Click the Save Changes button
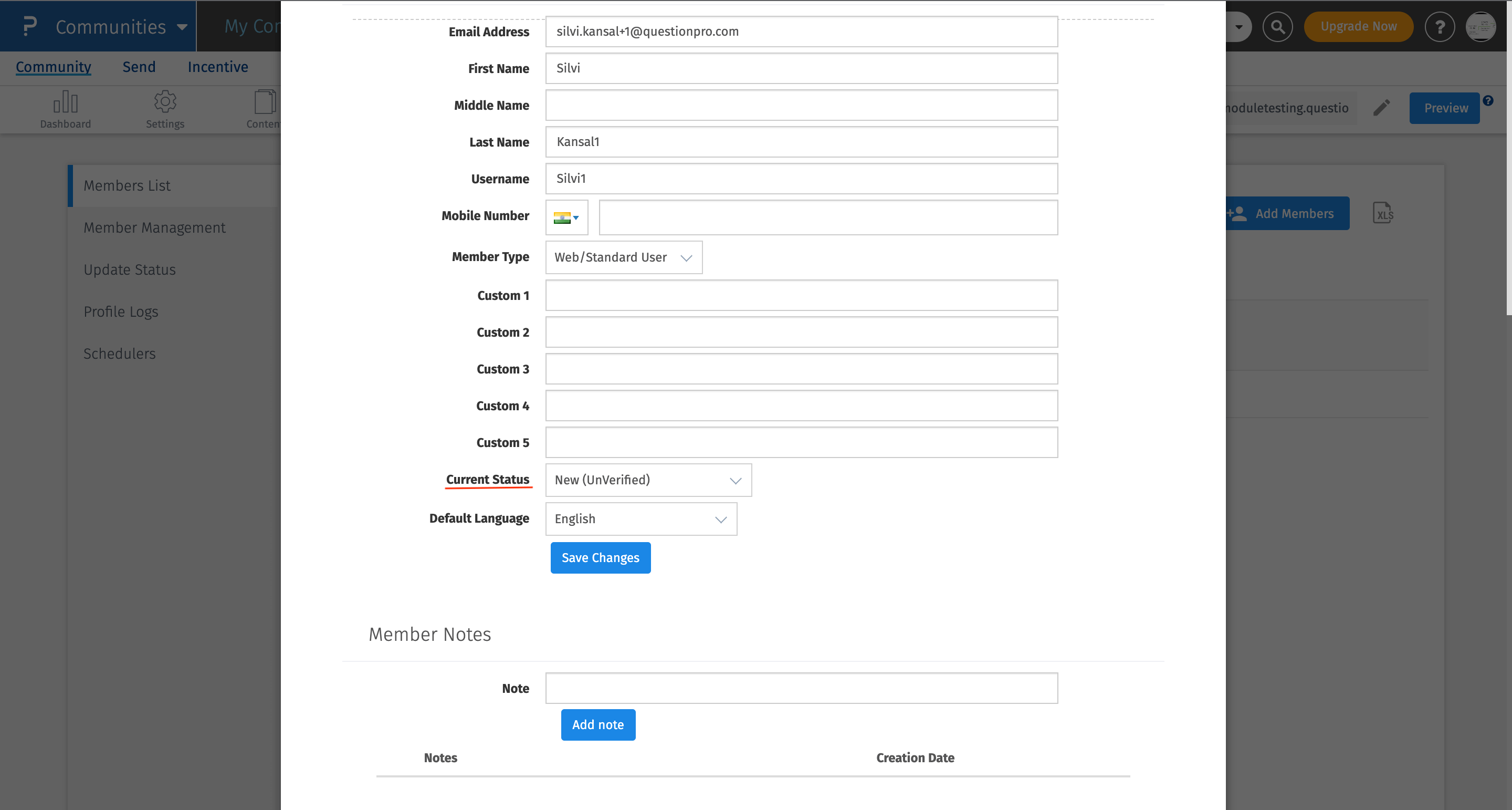The height and width of the screenshot is (810, 1512). pos(600,557)
